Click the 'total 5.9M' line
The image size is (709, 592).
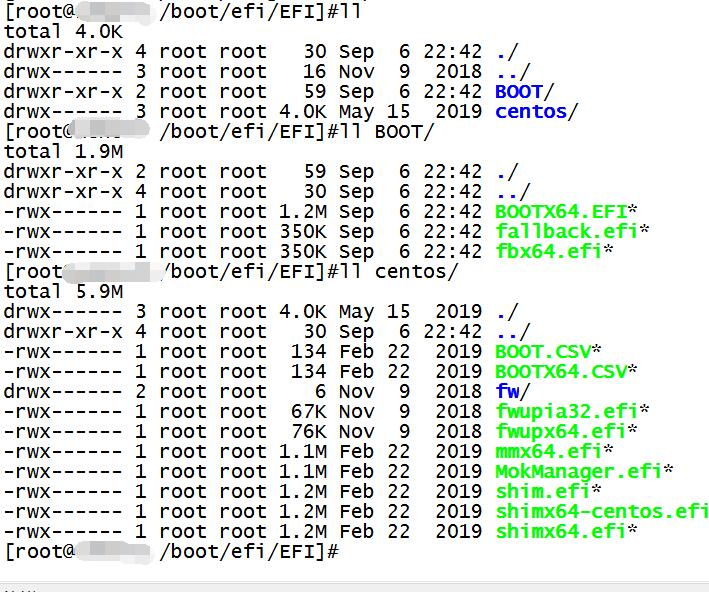tap(63, 292)
